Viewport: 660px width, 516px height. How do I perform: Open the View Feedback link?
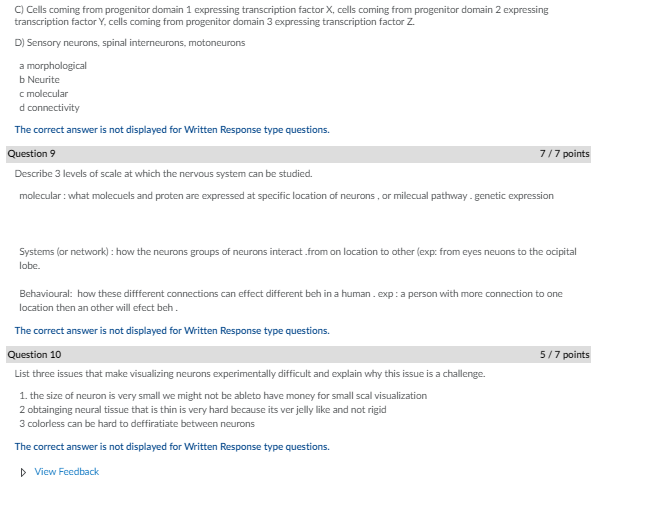tap(67, 472)
